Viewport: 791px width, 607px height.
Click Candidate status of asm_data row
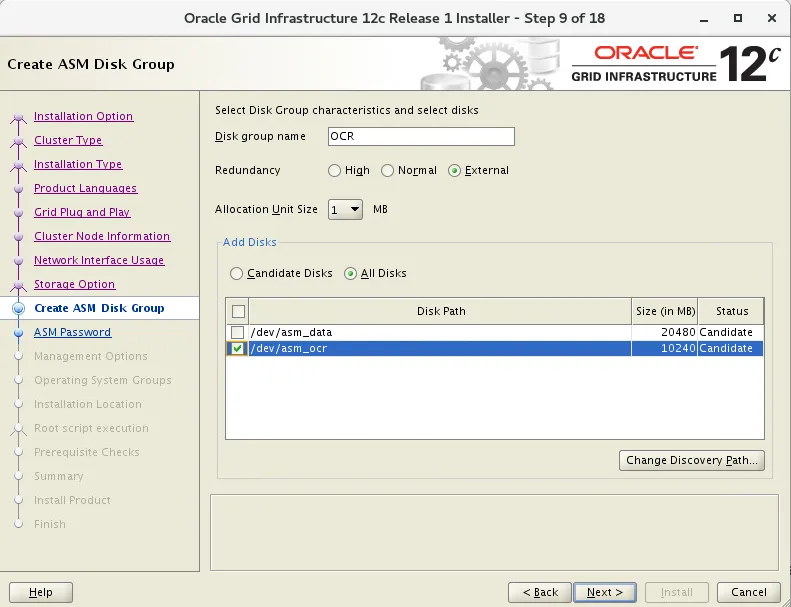tap(731, 332)
